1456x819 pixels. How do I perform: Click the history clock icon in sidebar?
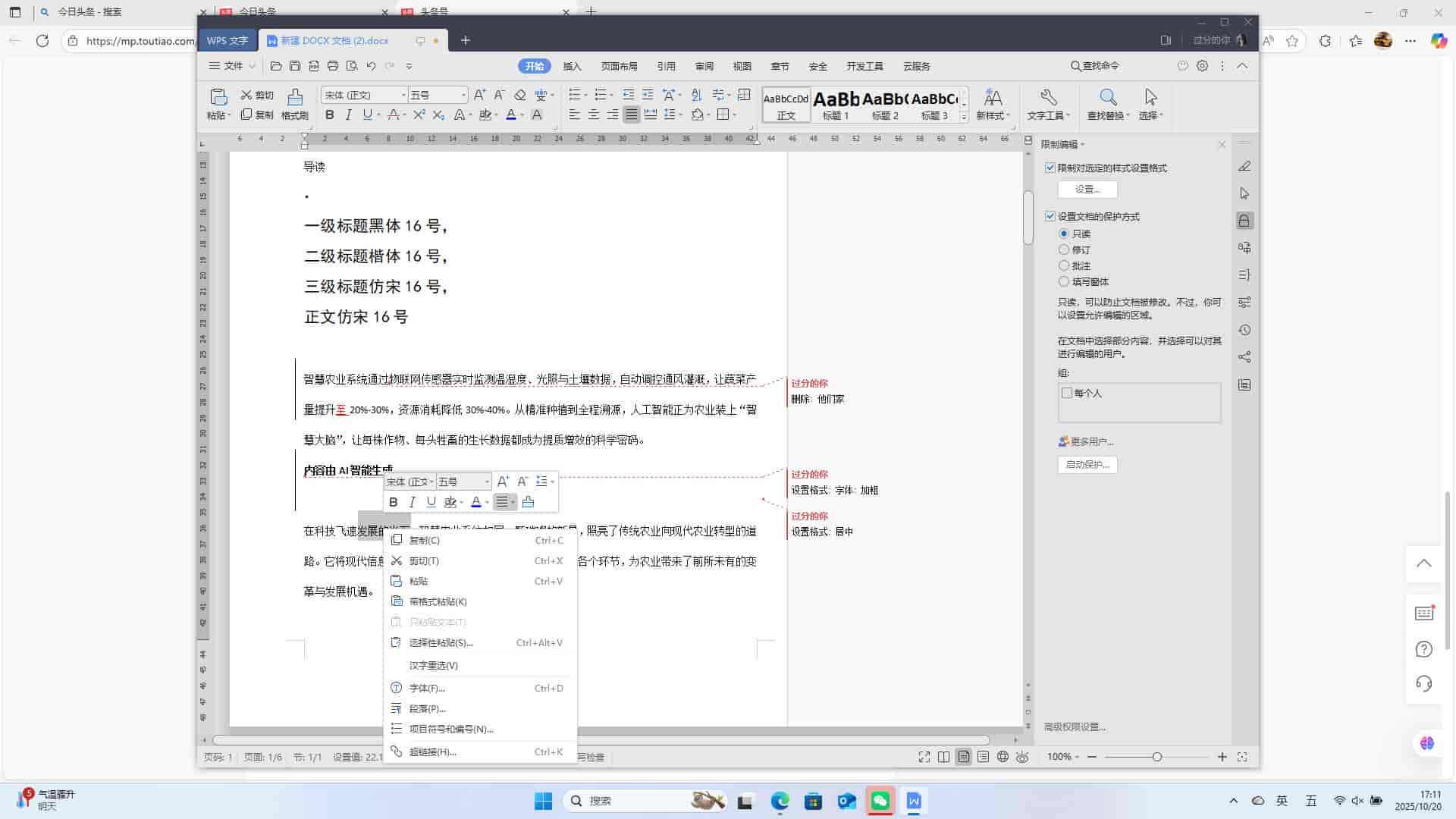point(1244,330)
